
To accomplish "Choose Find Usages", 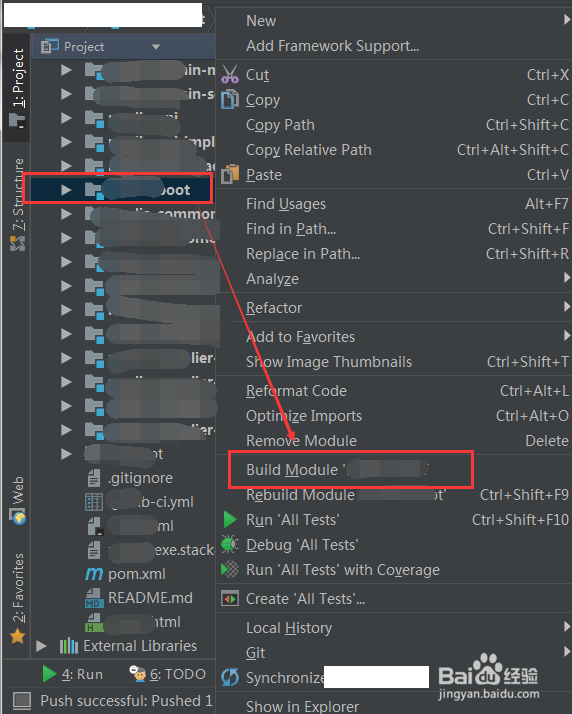I will [x=393, y=204].
